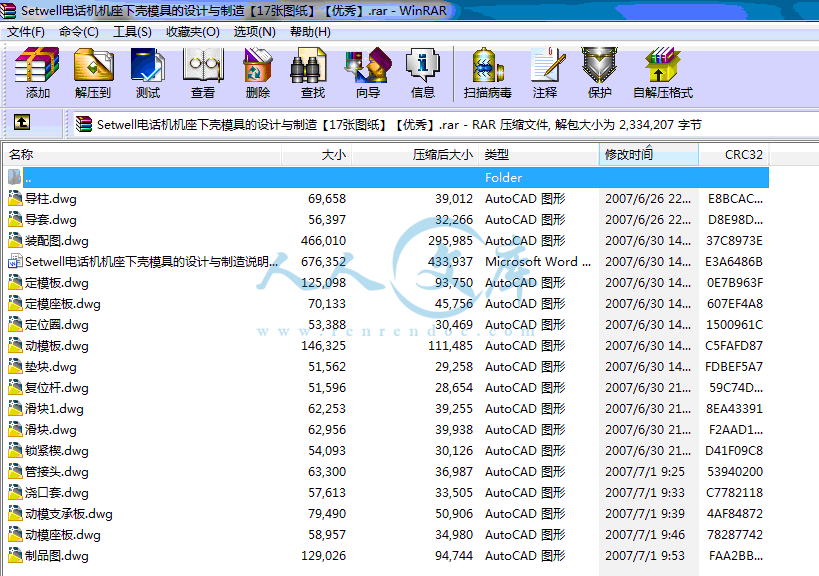This screenshot has height=576, width=819.
Task: Click modified time 2007/7/1 9:53
Action: [x=645, y=555]
